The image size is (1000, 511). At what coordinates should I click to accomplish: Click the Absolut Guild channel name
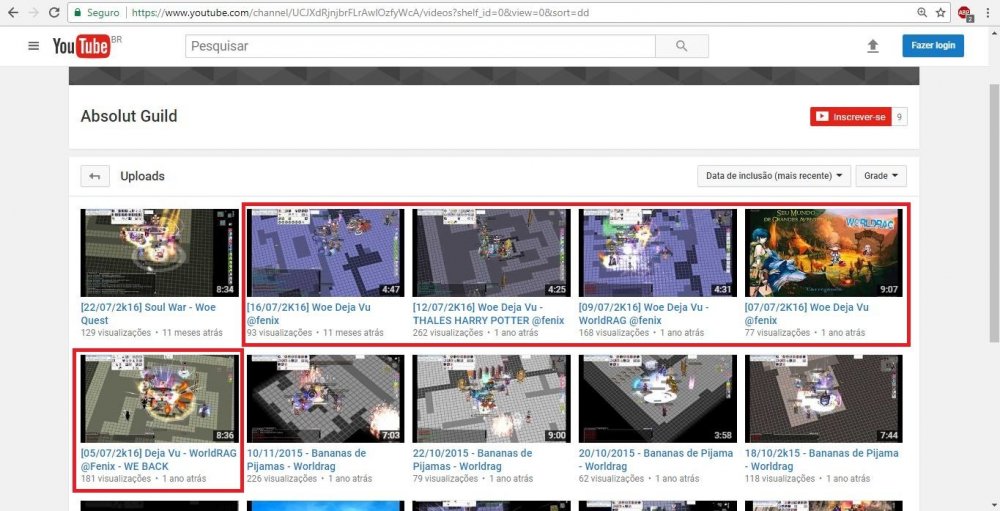point(129,116)
